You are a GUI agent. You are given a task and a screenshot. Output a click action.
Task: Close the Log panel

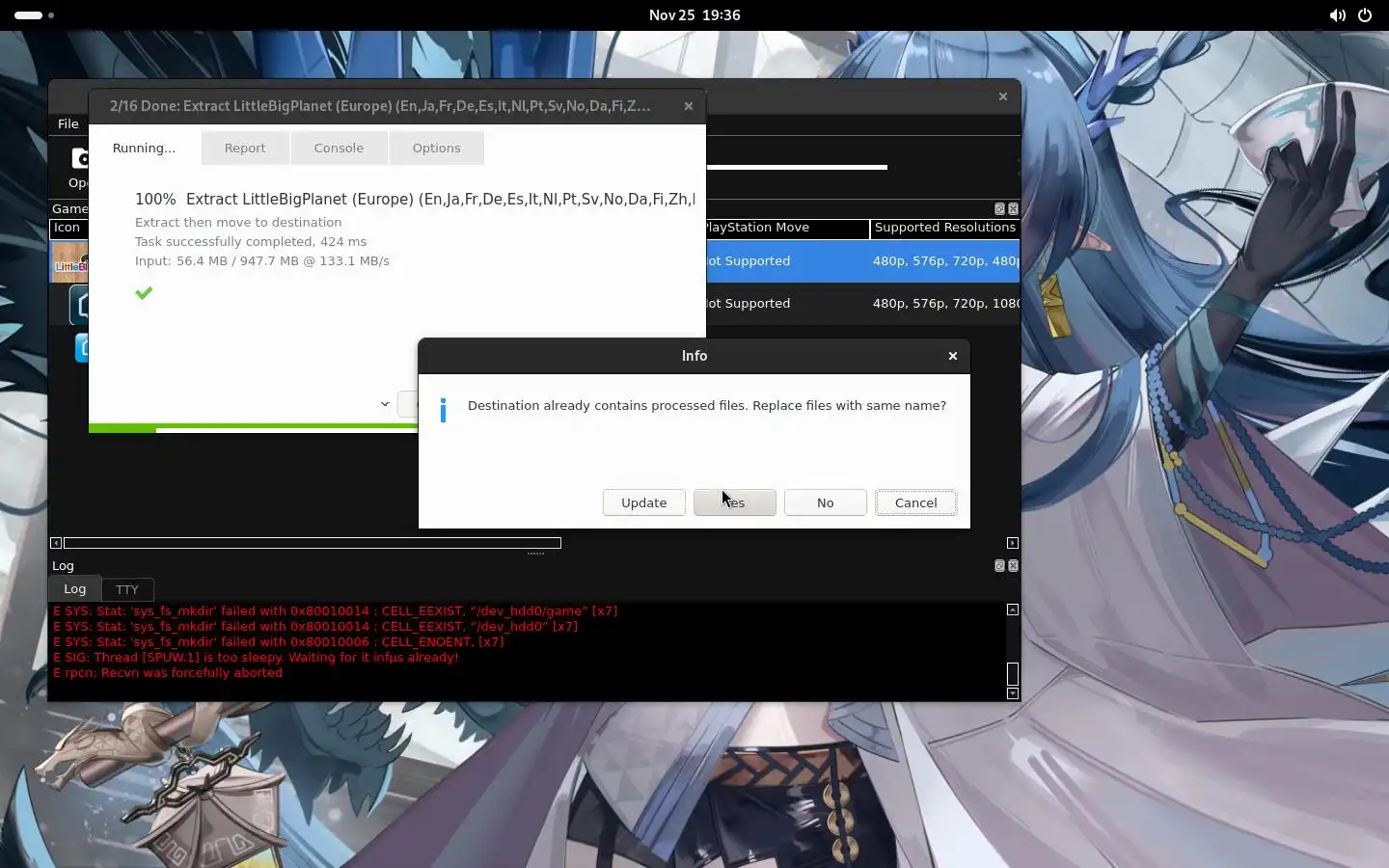click(1013, 565)
